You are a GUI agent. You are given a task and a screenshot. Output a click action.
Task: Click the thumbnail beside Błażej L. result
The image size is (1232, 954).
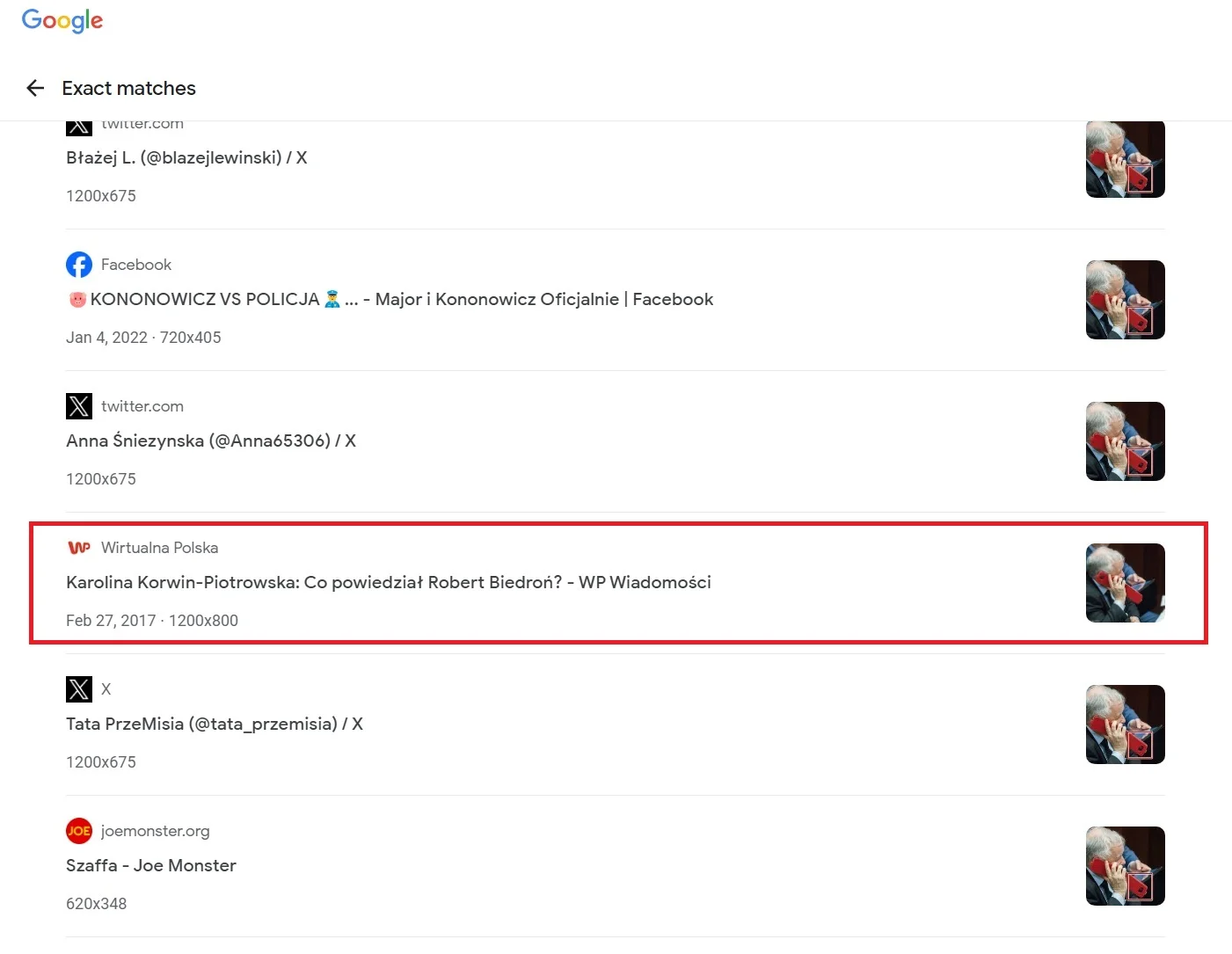click(x=1126, y=159)
